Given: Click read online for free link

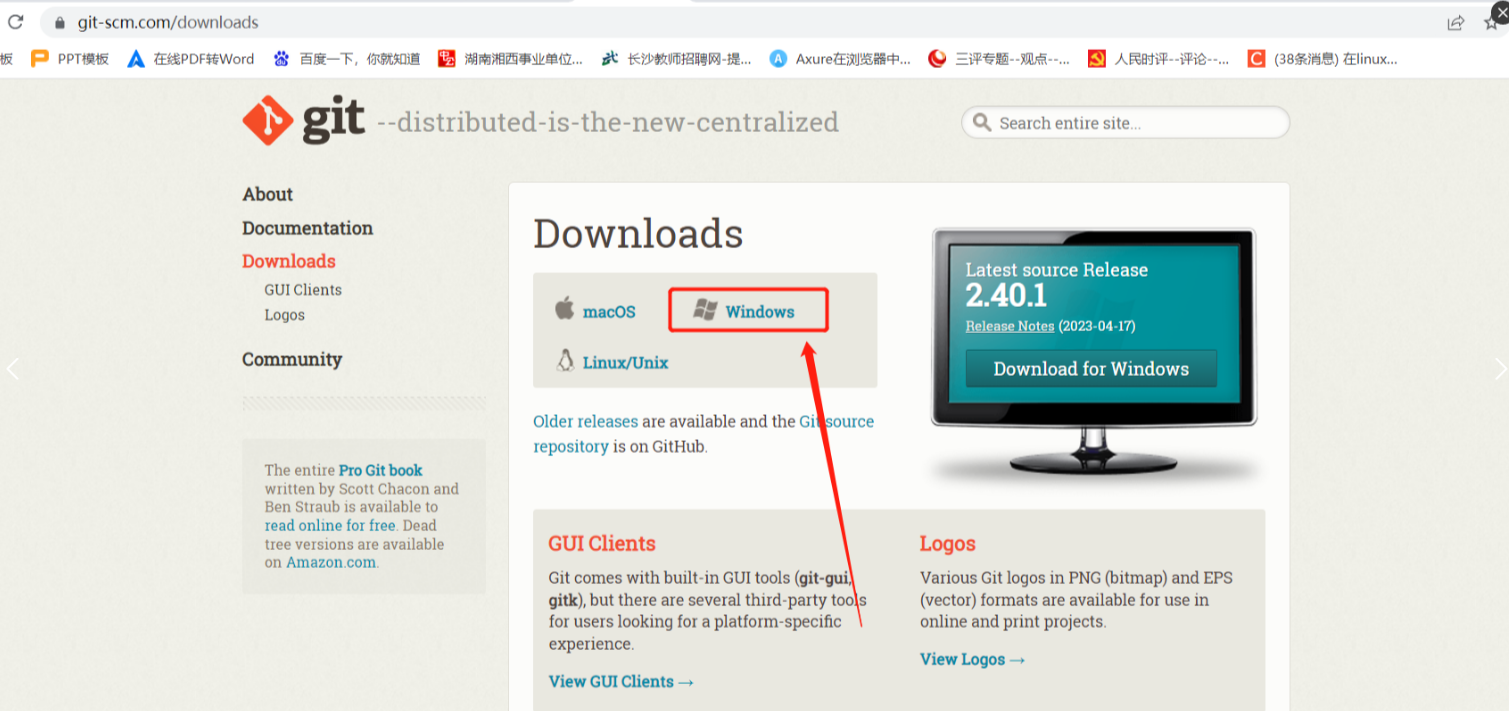Looking at the screenshot, I should [x=330, y=525].
